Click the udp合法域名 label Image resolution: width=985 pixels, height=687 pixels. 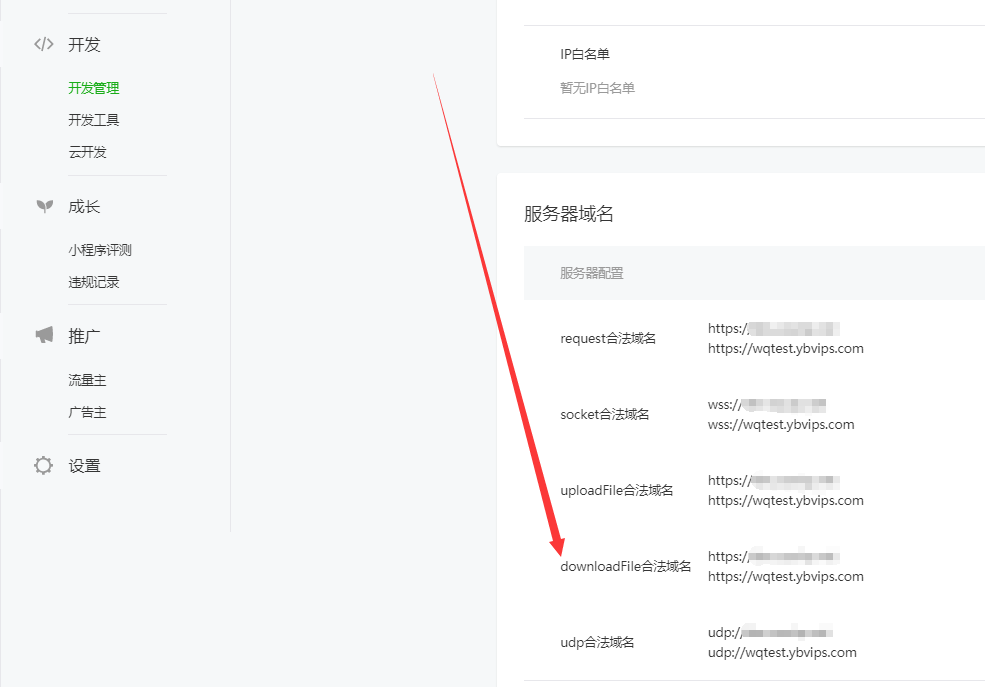(x=597, y=642)
